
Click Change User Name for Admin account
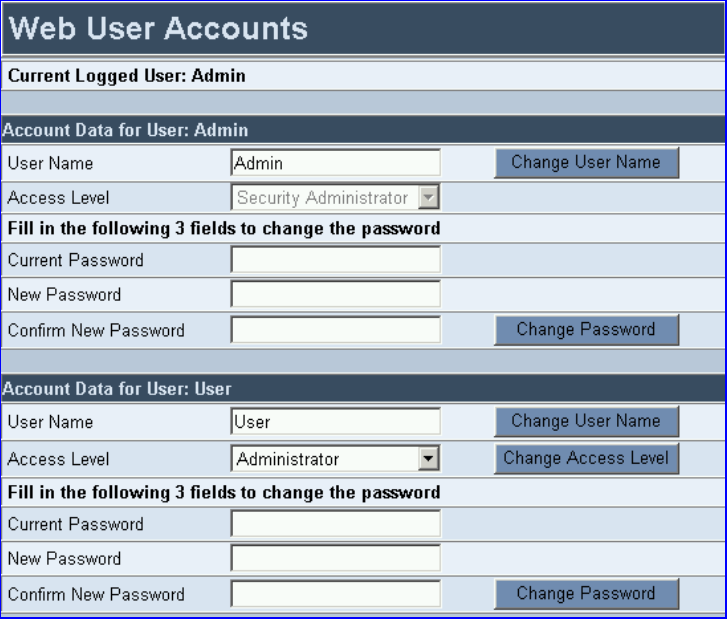587,163
